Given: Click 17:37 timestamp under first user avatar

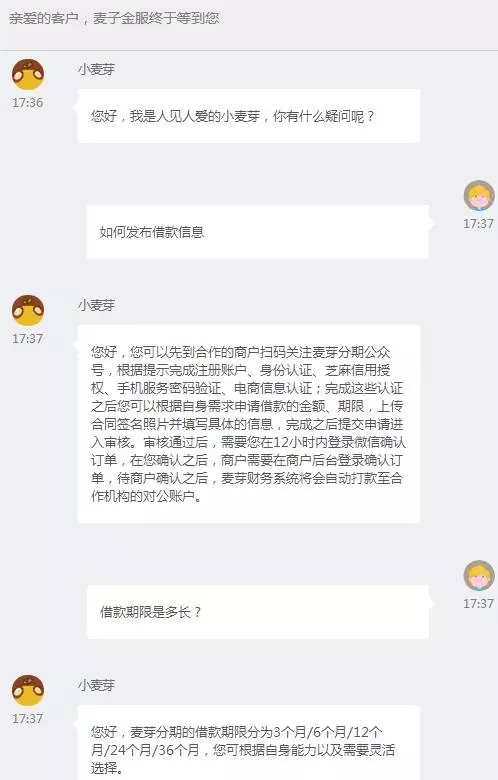Looking at the screenshot, I should pos(479,224).
